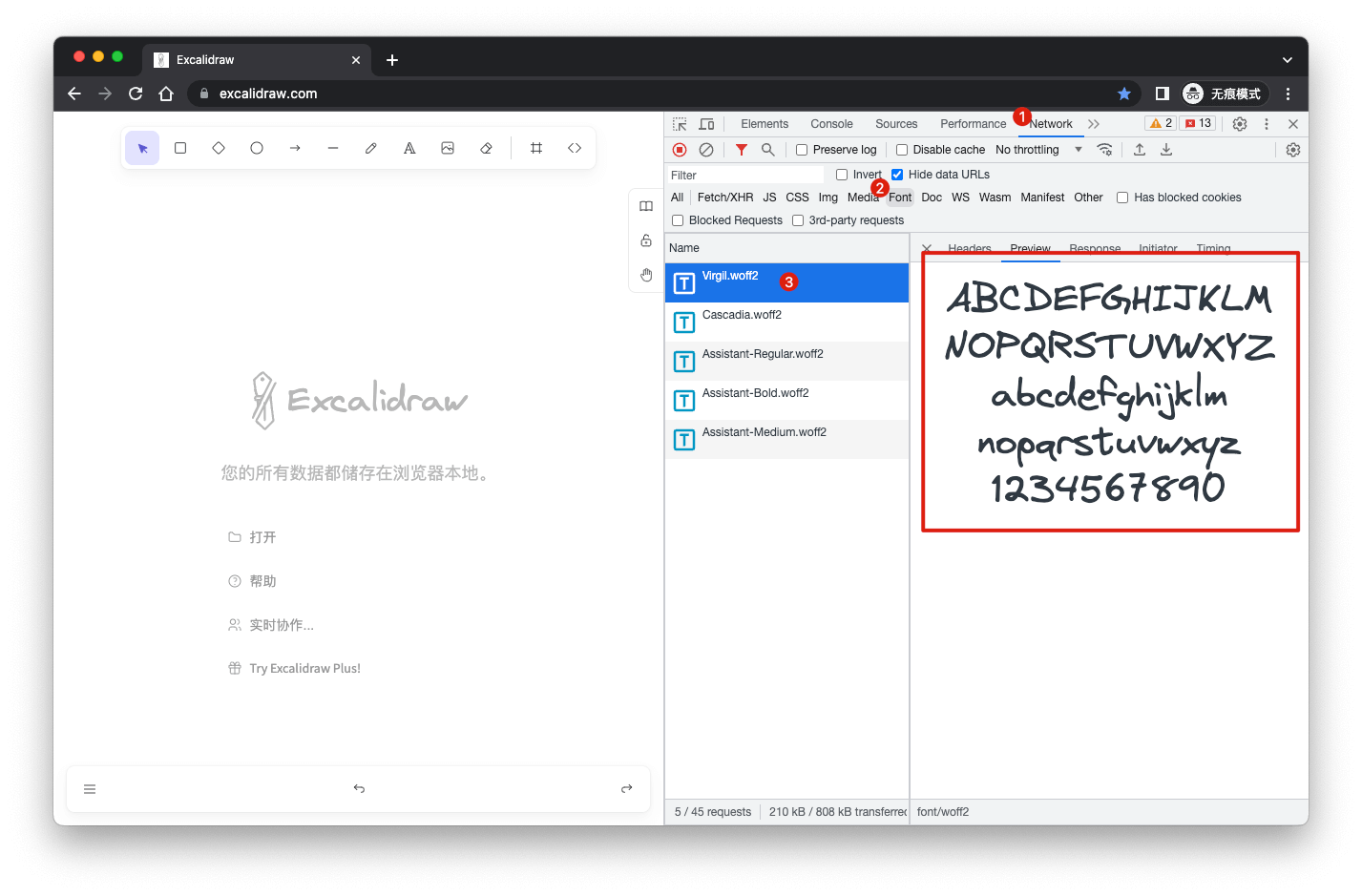Open the Embed code tool
1362x896 pixels.
[x=575, y=148]
